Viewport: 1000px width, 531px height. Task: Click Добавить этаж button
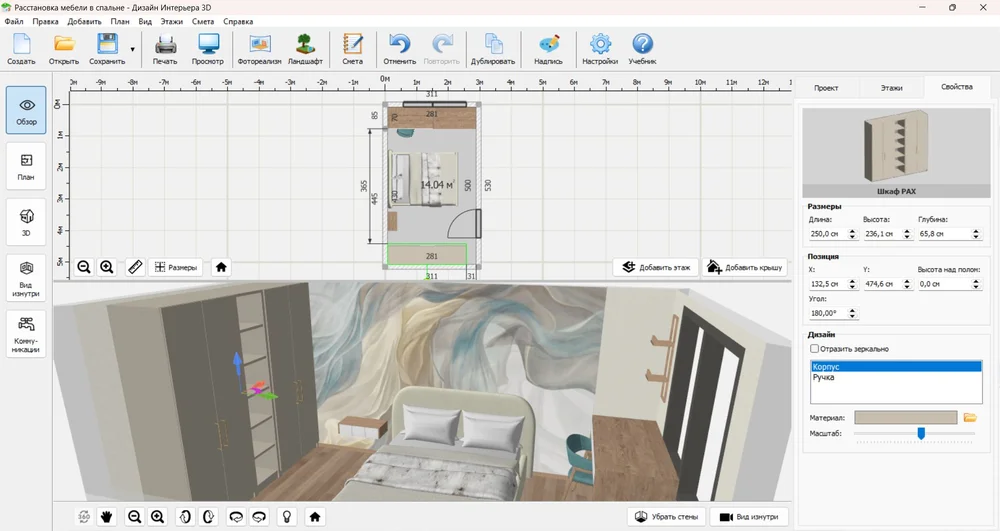pos(656,267)
